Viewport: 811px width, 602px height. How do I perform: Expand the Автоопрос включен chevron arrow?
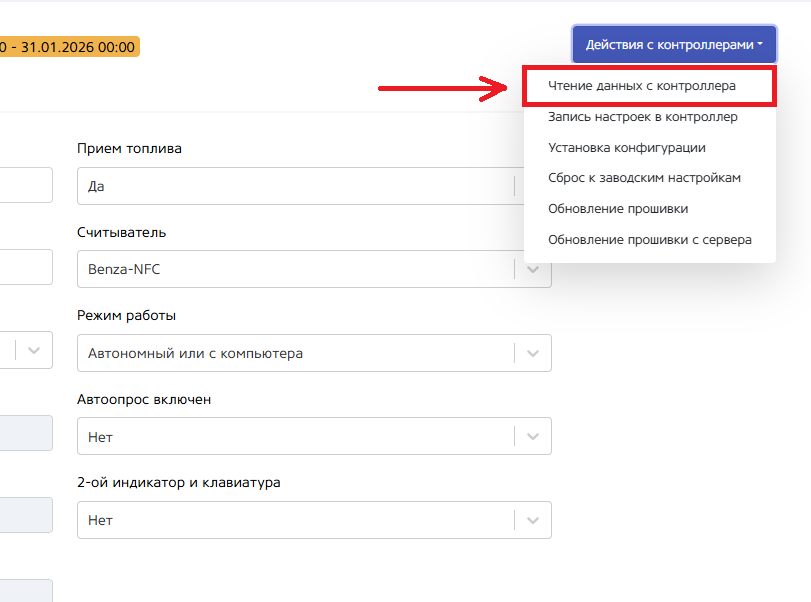point(533,436)
